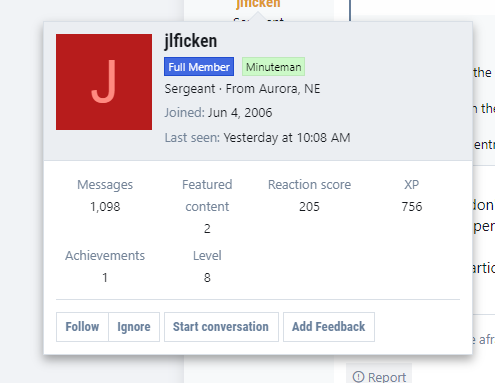
Task: View Messages count 1,098
Action: tap(105, 207)
